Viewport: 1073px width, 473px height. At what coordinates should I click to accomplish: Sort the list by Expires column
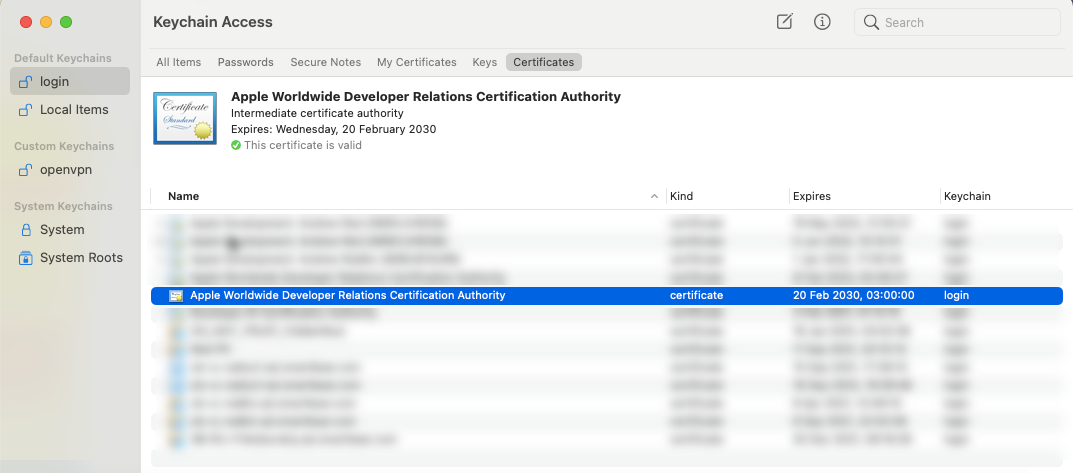pyautogui.click(x=811, y=196)
